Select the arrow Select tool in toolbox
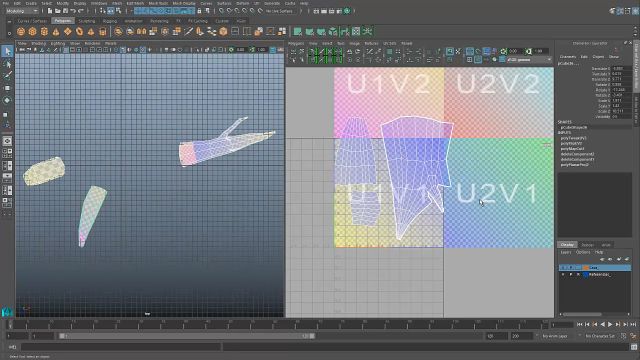The height and width of the screenshot is (360, 640). click(x=7, y=51)
